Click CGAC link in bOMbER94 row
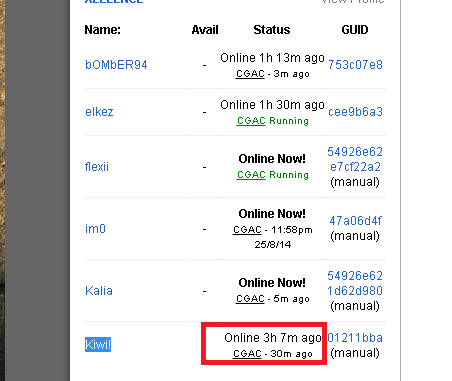Screen dimensions: 452x381 (250, 74)
